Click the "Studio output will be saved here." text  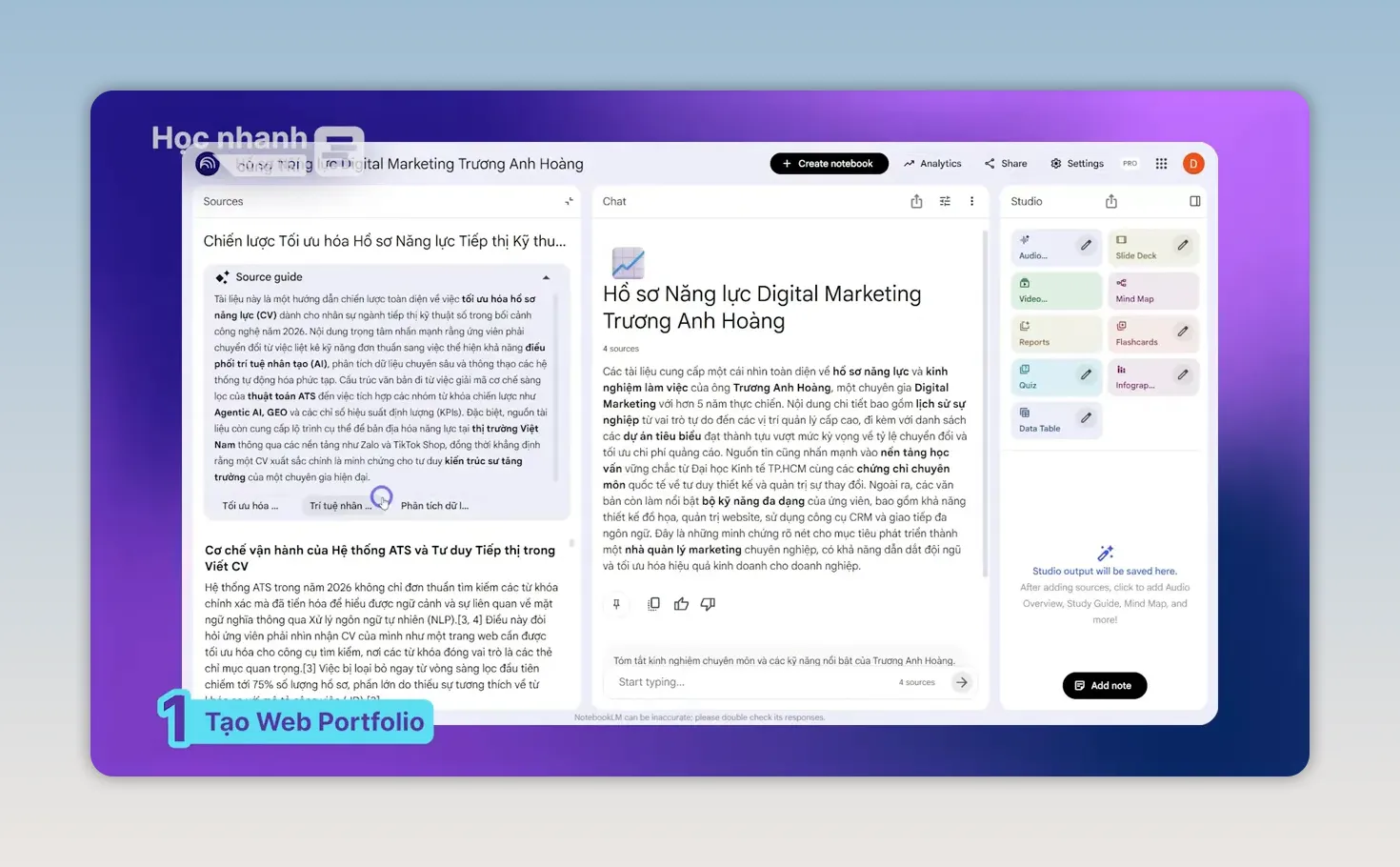(x=1105, y=572)
